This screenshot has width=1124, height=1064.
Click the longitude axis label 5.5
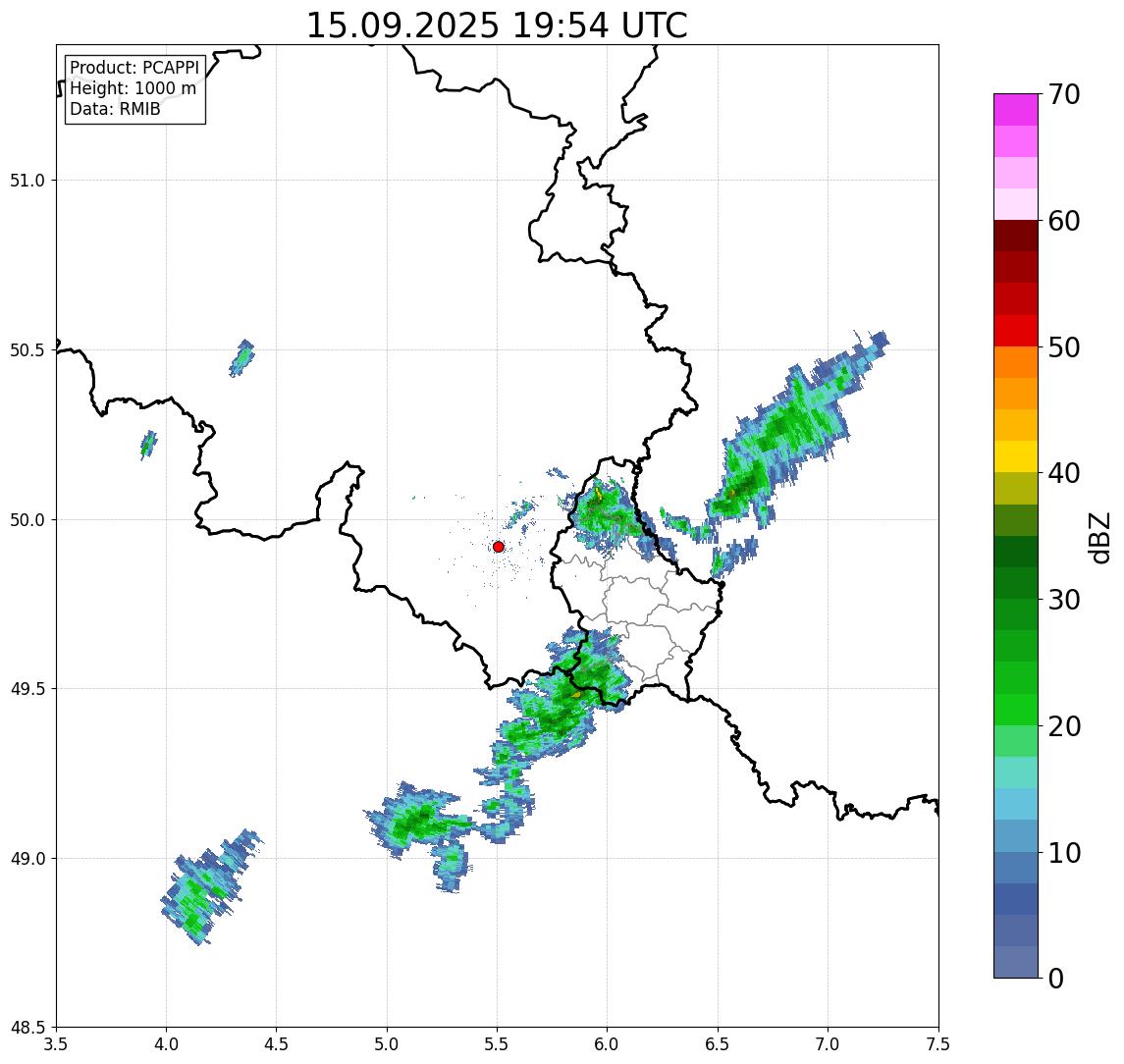point(498,1044)
